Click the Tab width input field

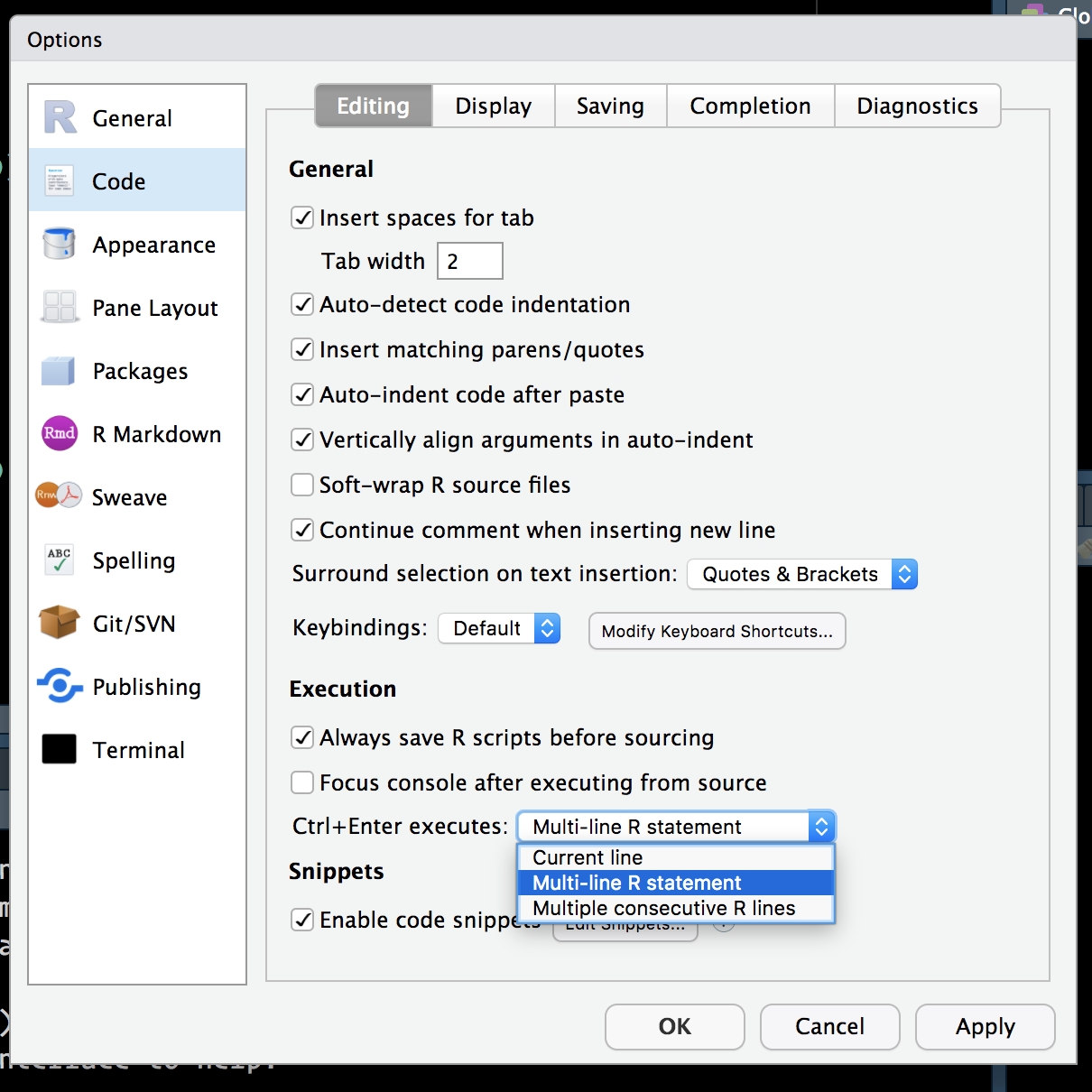pos(470,261)
